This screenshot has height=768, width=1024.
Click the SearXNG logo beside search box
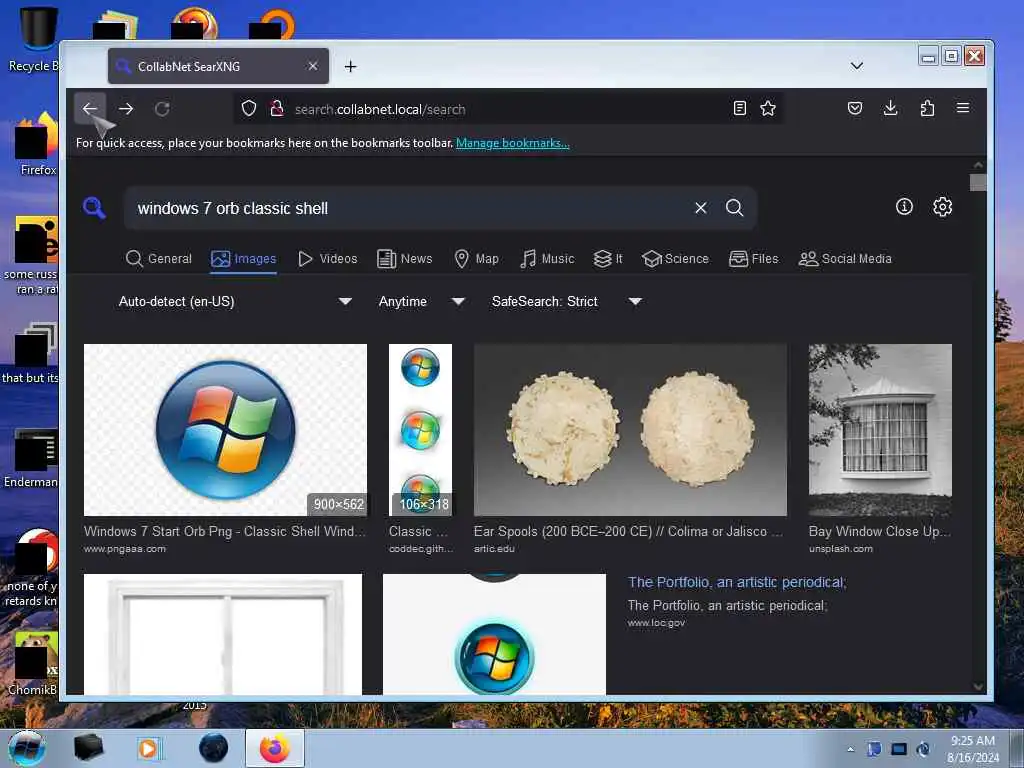click(x=94, y=208)
